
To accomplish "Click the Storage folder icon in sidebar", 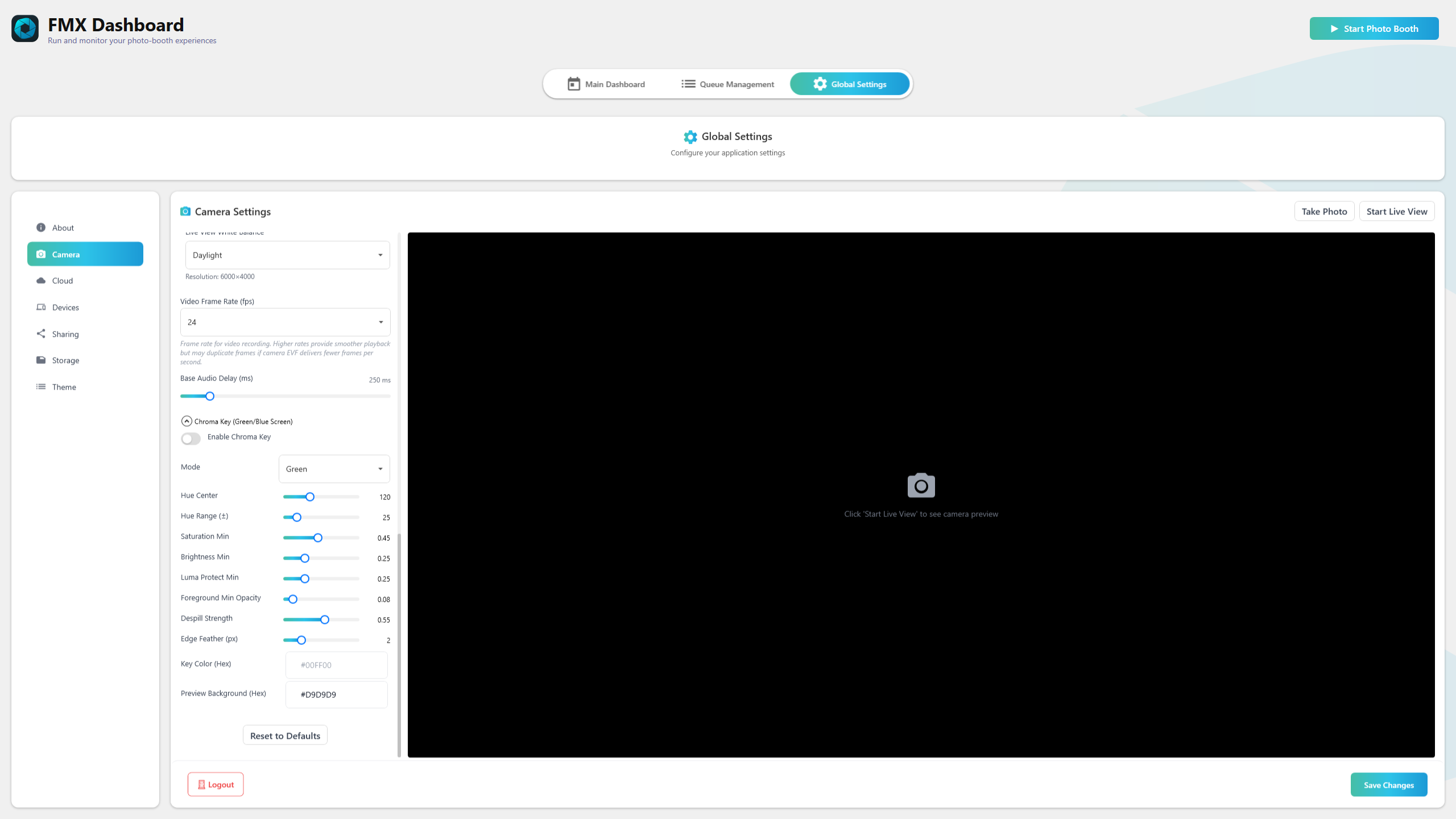I will coord(41,360).
